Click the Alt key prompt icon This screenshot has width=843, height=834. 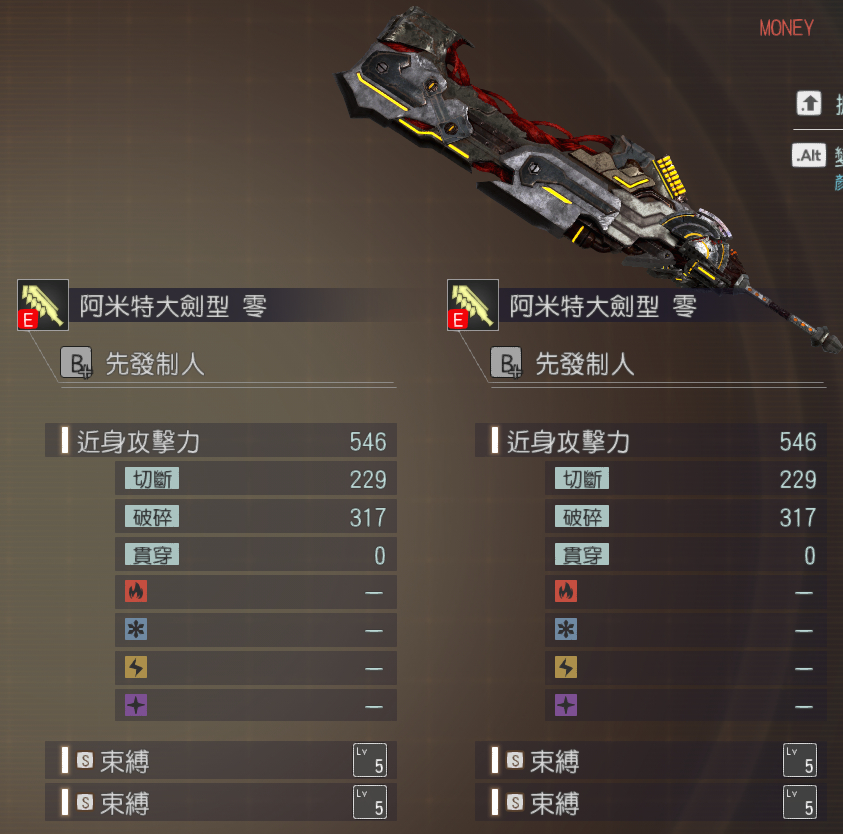coord(809,155)
